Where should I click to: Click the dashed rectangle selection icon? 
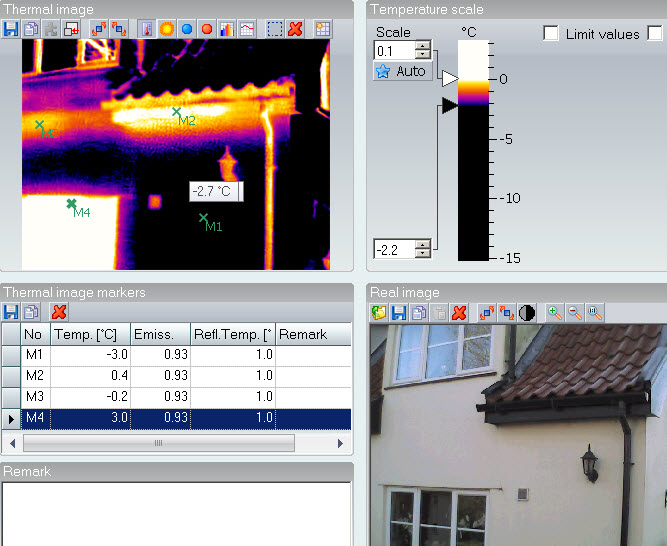click(275, 29)
